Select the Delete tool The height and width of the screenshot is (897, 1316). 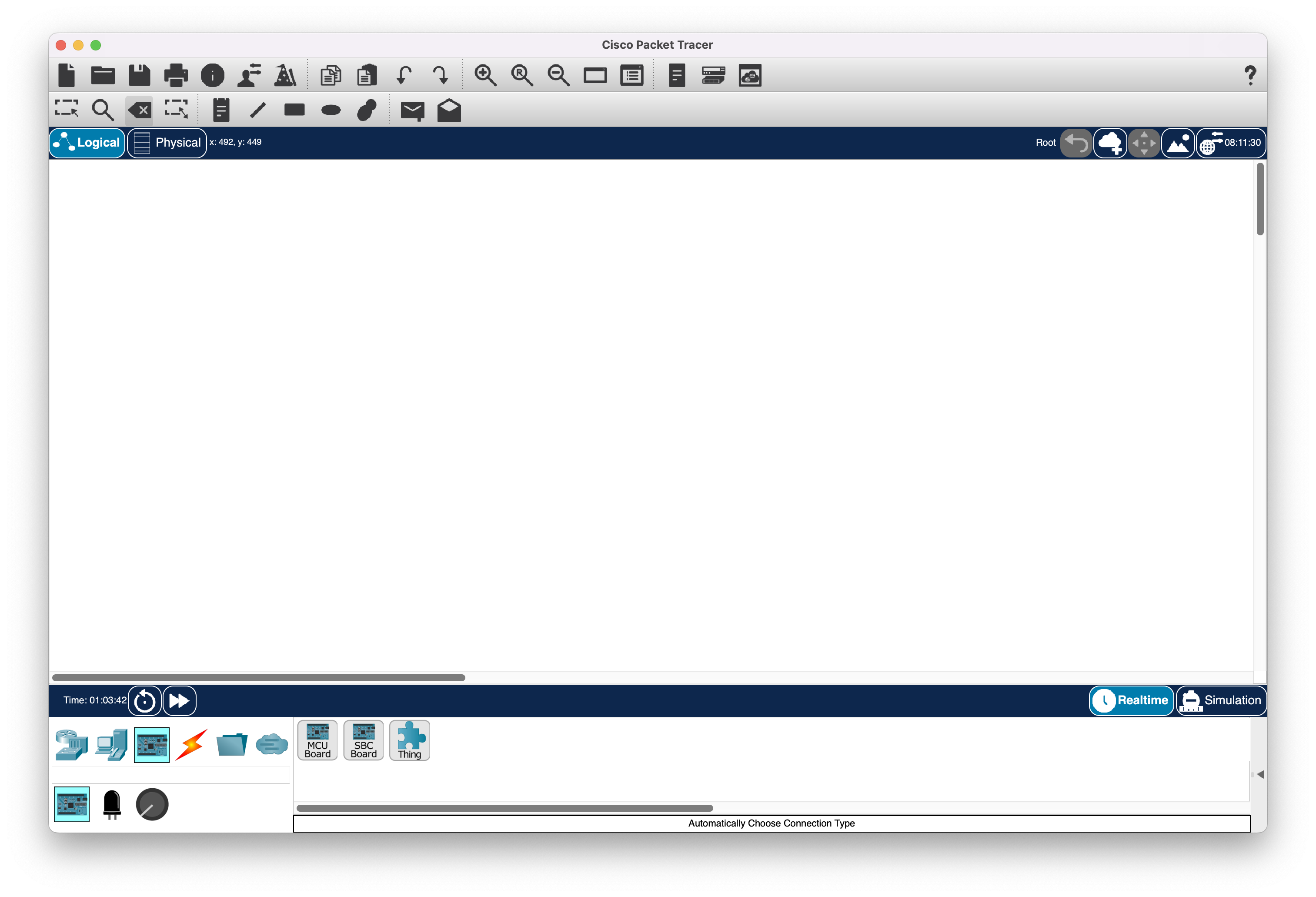click(x=140, y=110)
